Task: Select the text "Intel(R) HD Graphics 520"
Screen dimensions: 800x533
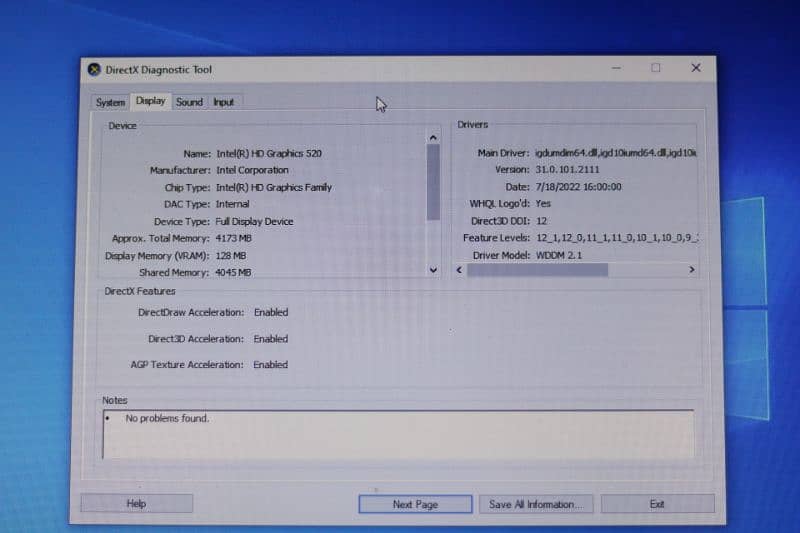Action: click(x=269, y=154)
